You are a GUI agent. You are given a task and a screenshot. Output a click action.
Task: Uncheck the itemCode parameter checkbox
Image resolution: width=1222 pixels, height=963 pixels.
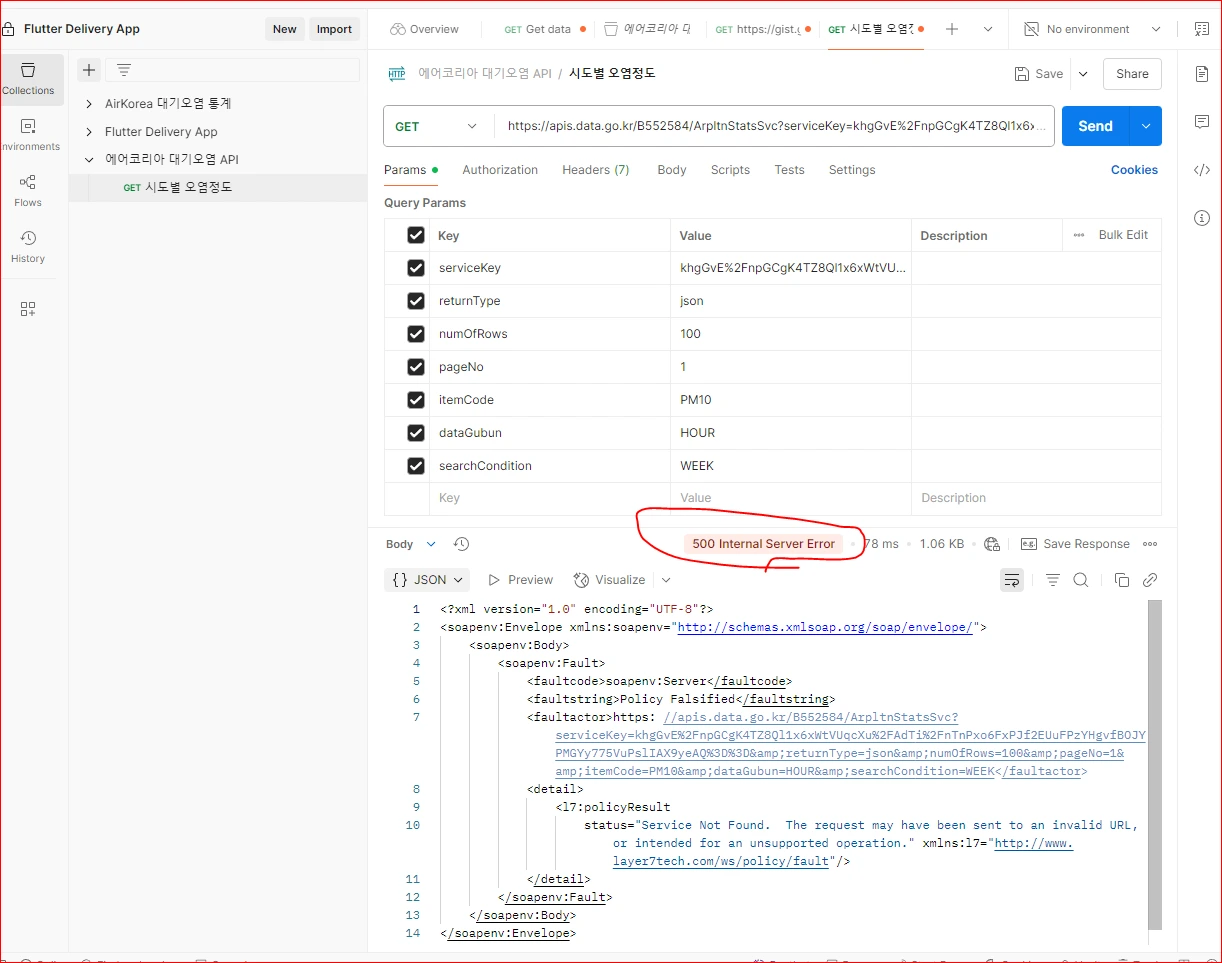(416, 400)
